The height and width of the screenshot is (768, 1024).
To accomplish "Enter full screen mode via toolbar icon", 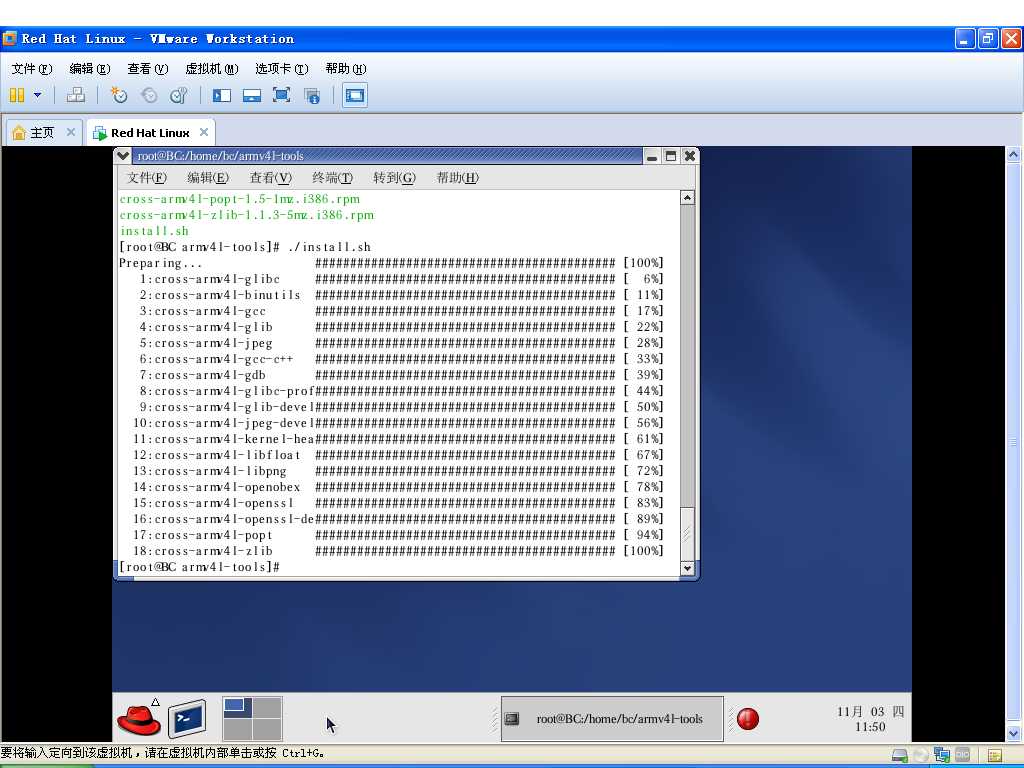I will (281, 95).
